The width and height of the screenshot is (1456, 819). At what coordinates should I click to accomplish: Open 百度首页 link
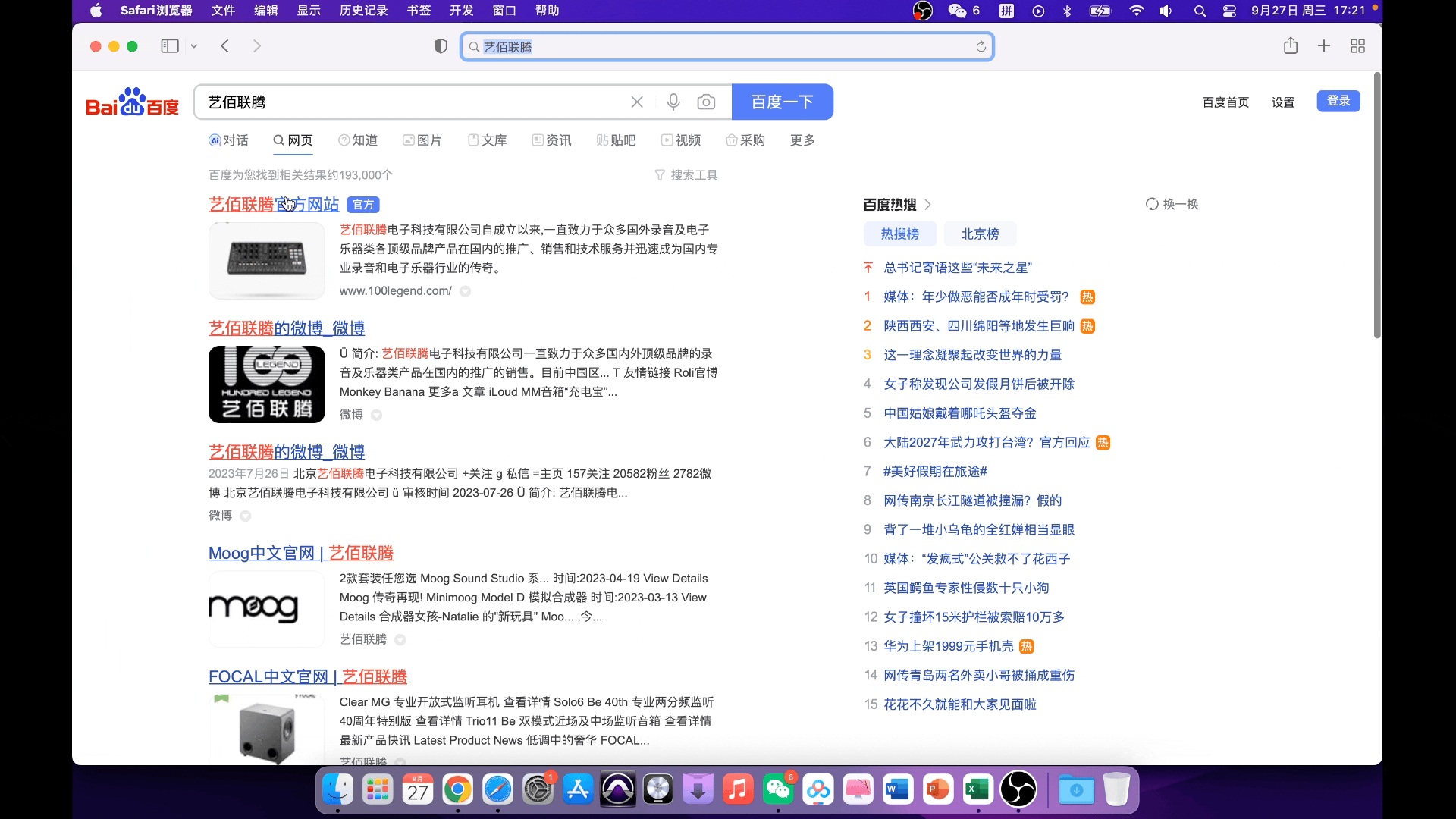1225,102
